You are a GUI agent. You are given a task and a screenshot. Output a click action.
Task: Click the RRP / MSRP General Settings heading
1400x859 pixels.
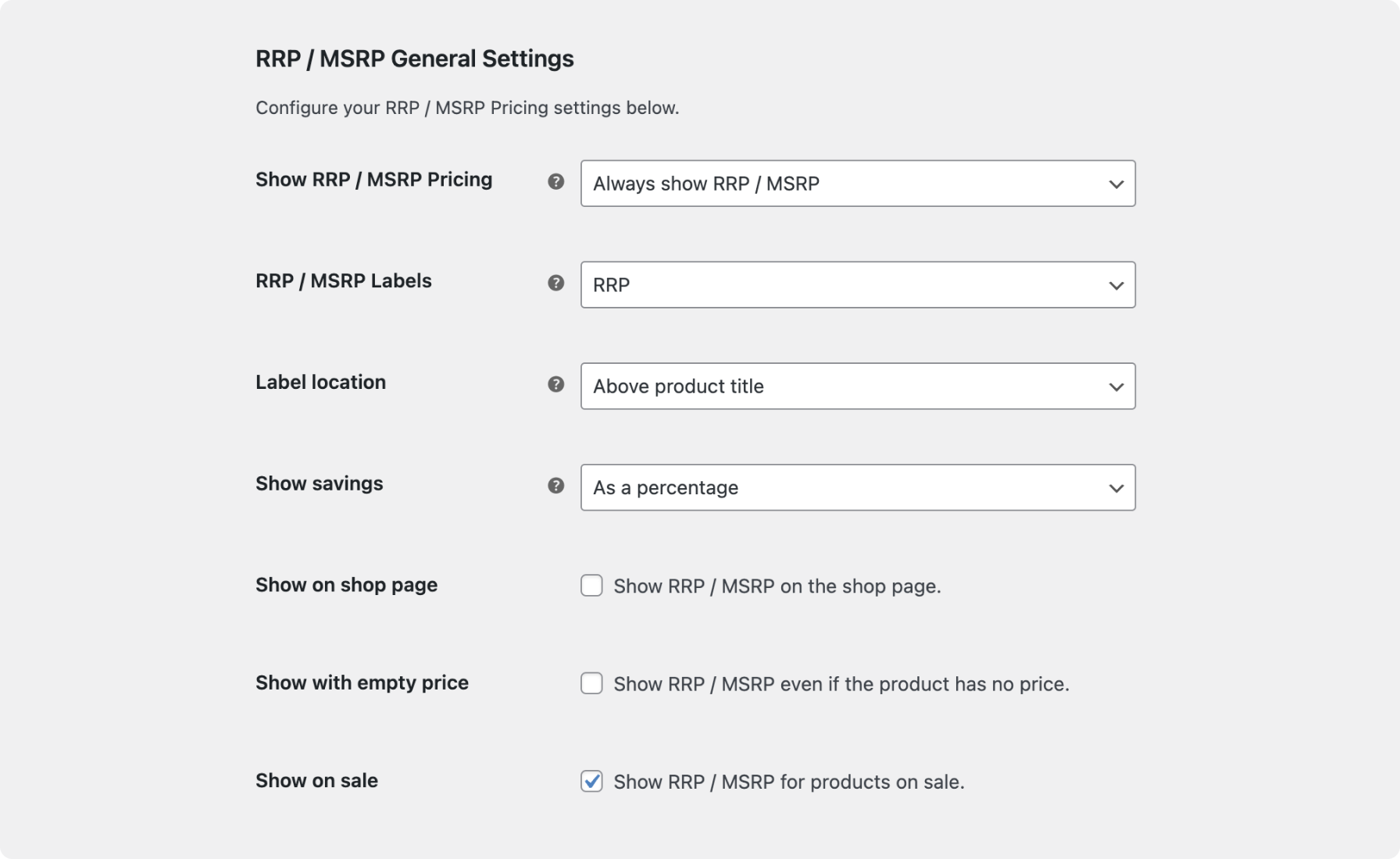(414, 58)
